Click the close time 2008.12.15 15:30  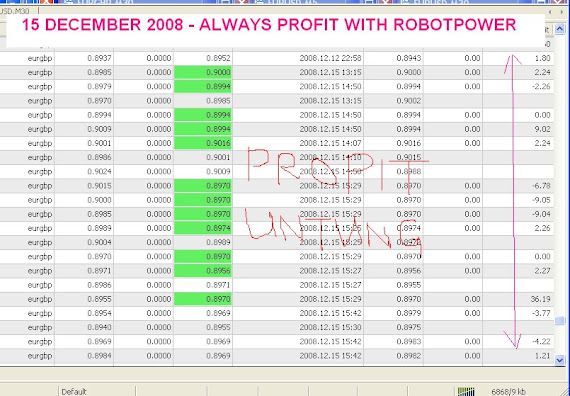330,327
